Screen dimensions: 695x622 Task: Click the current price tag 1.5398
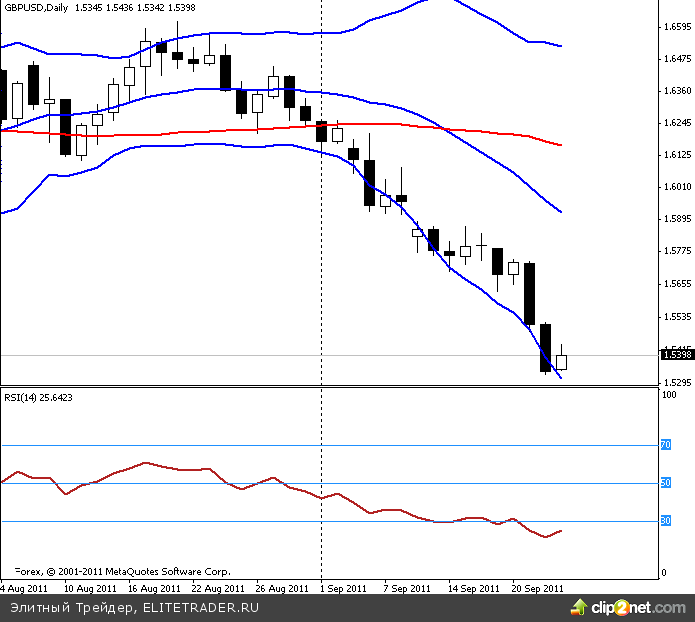point(677,354)
